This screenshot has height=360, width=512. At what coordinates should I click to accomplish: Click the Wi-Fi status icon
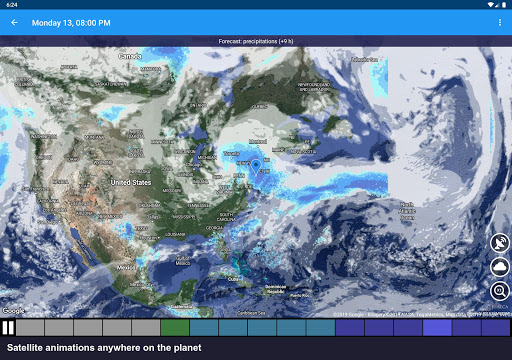point(490,5)
